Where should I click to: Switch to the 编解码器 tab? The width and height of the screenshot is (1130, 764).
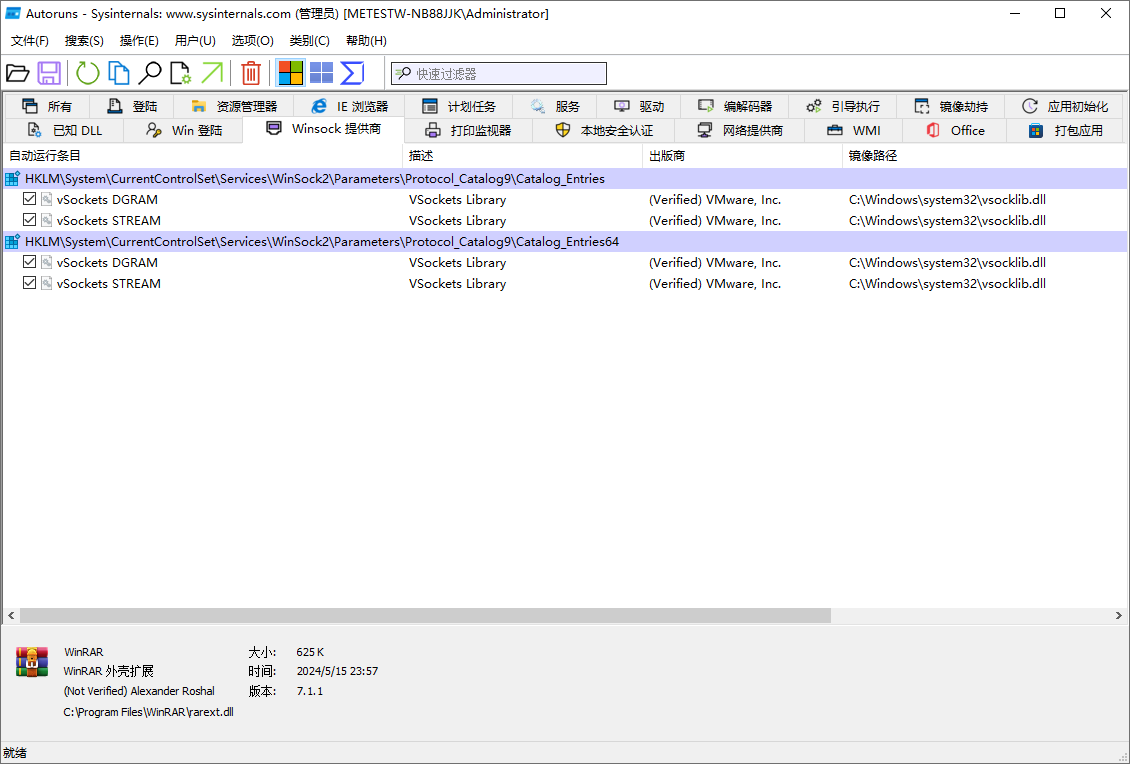click(735, 107)
